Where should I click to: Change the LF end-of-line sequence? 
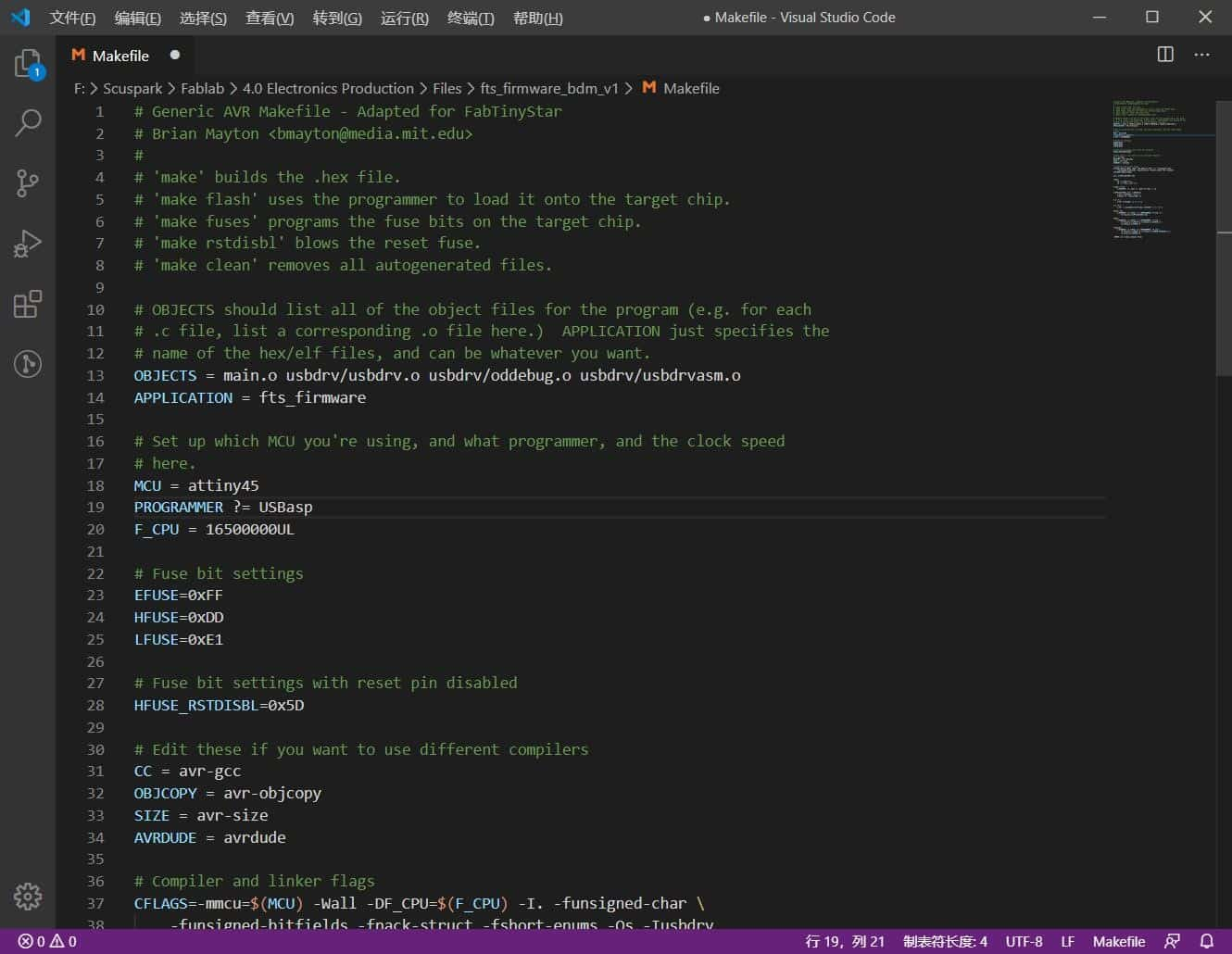[x=1067, y=941]
